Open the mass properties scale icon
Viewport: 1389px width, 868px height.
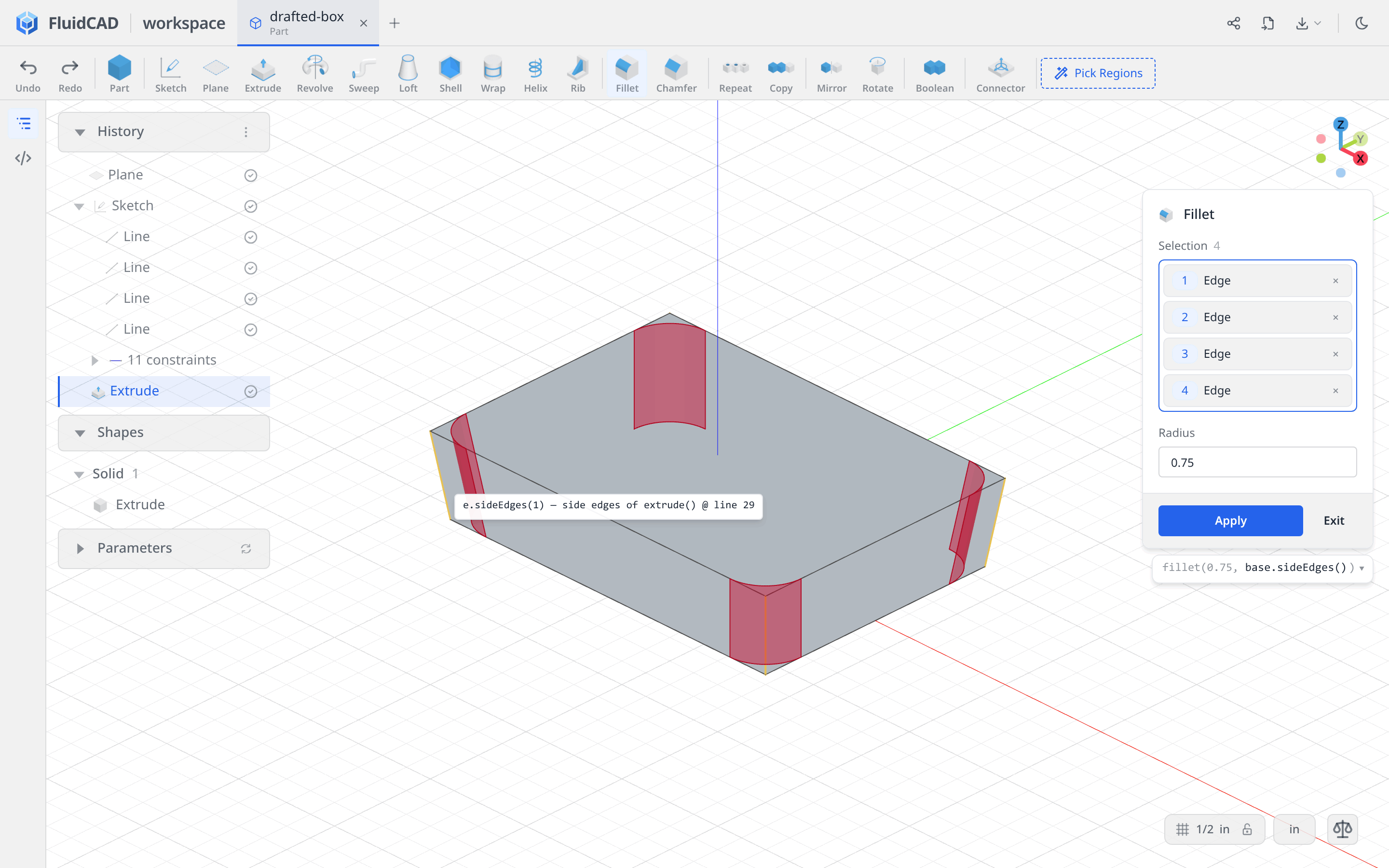(x=1343, y=829)
